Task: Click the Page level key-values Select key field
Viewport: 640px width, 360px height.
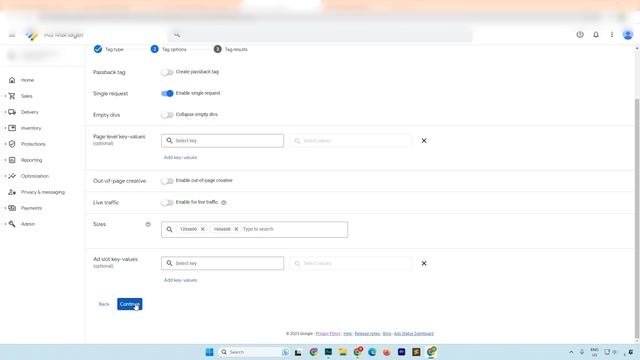Action: pyautogui.click(x=222, y=140)
